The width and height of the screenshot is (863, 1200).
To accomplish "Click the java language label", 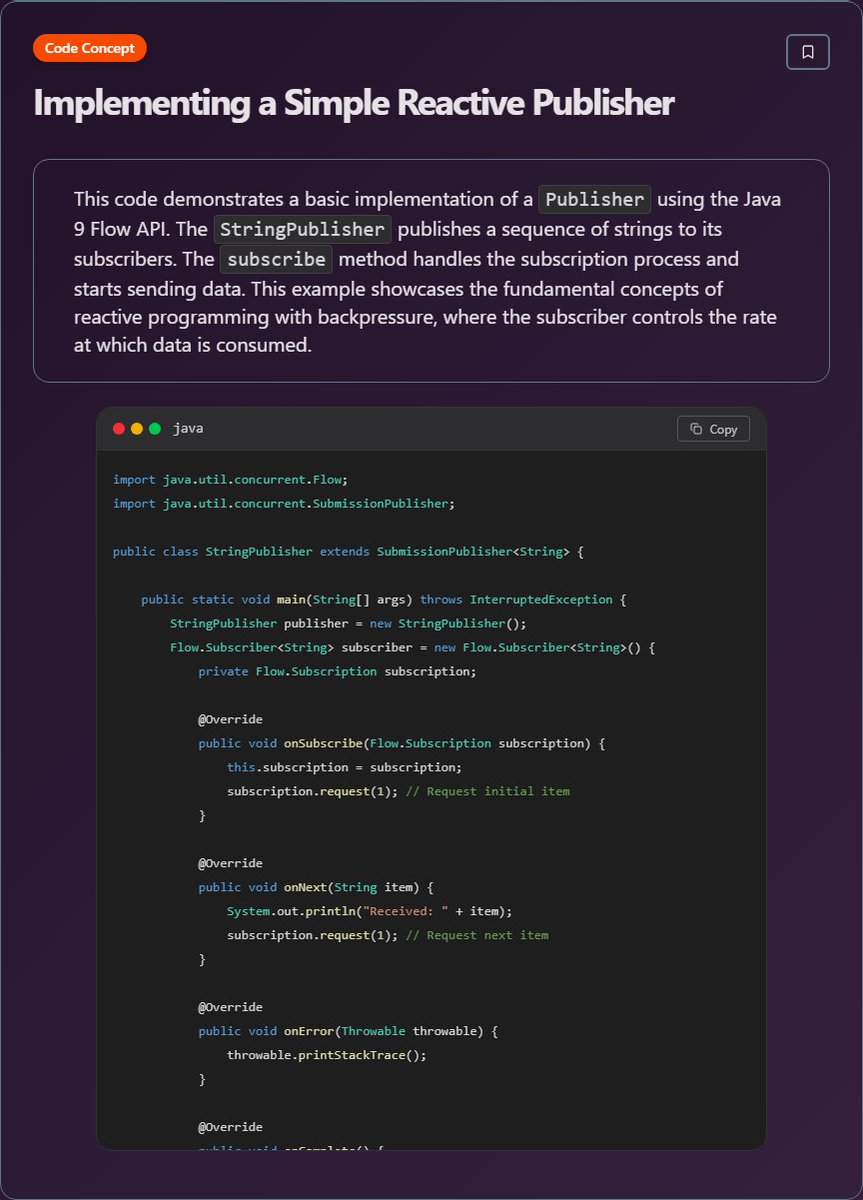I will (x=188, y=429).
